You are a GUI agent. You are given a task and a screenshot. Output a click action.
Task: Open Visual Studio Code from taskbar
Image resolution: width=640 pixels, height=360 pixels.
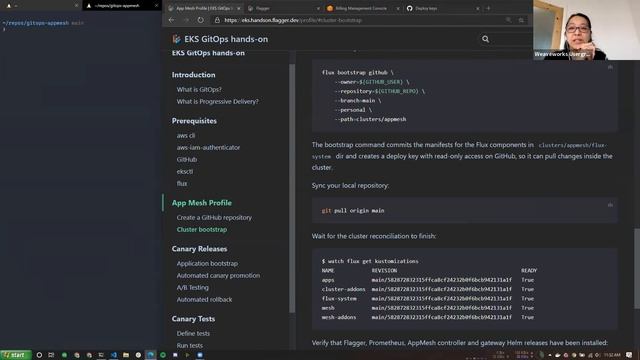pyautogui.click(x=113, y=355)
